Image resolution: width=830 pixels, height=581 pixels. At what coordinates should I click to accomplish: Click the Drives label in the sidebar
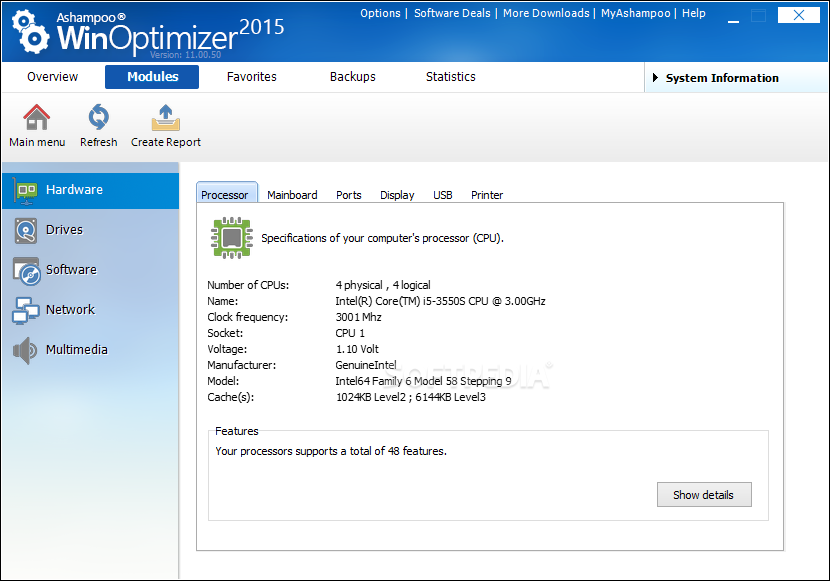(65, 230)
